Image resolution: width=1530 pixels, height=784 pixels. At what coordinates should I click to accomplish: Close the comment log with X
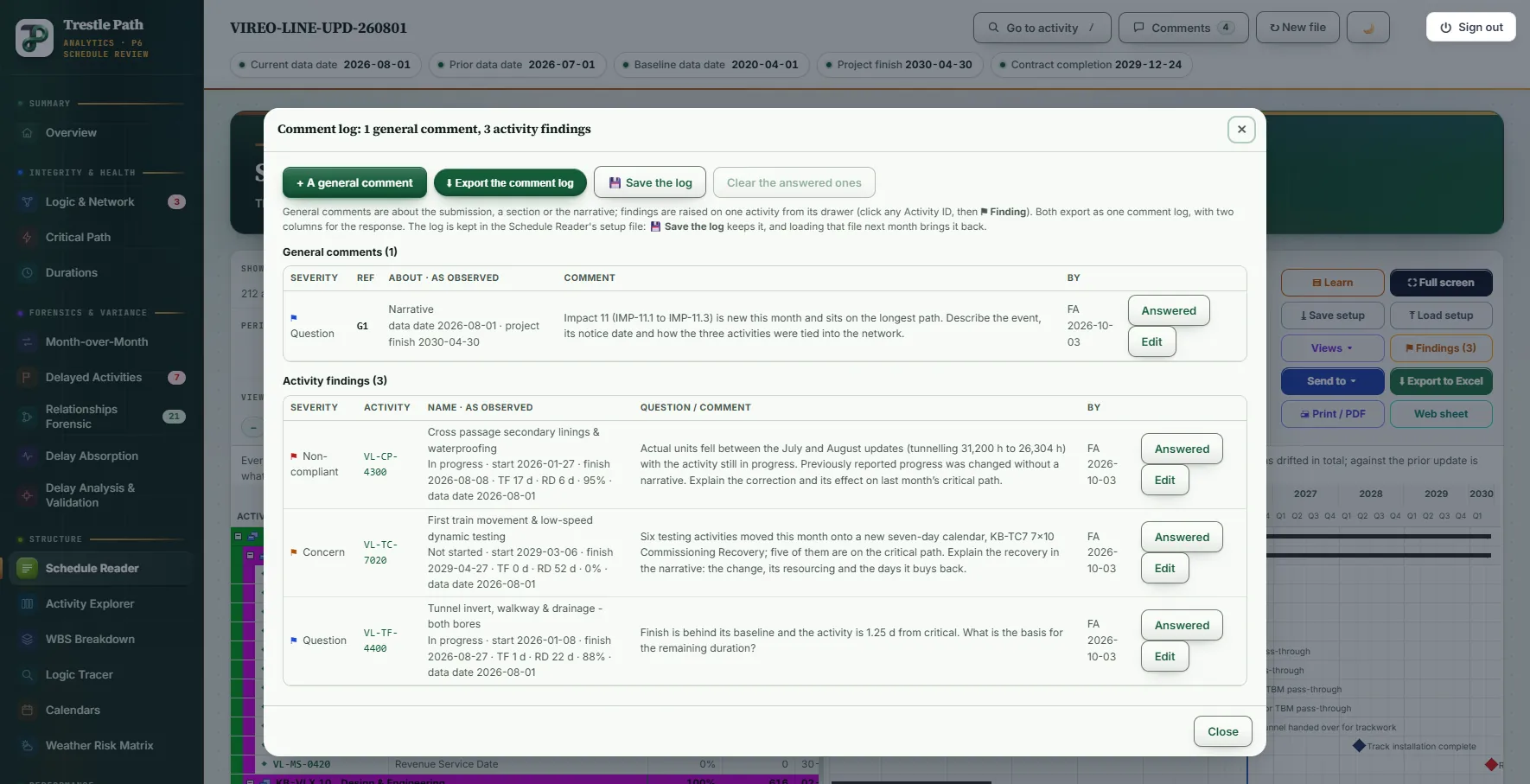[1241, 130]
